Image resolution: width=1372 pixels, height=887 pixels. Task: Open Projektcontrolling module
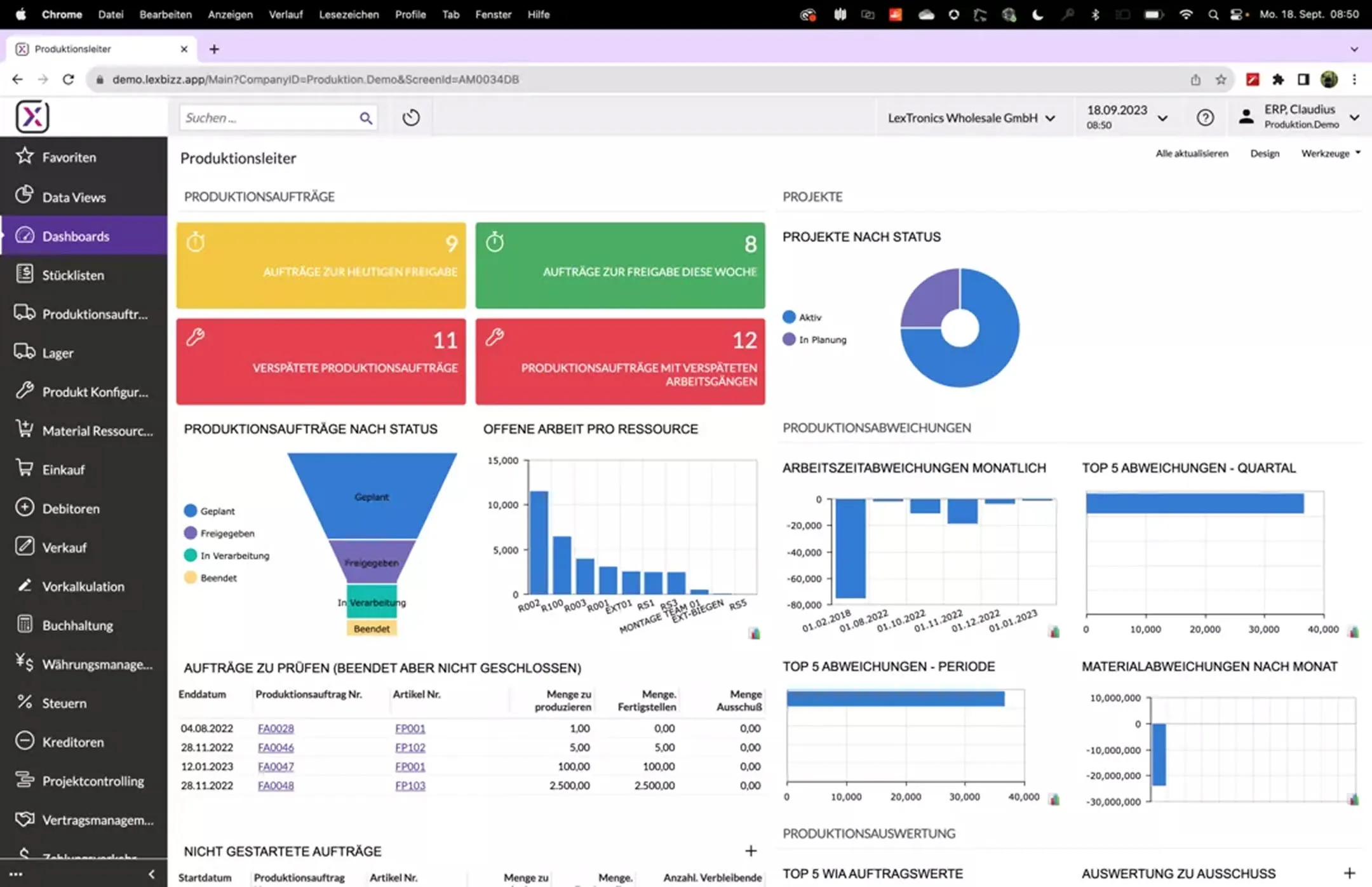tap(84, 780)
